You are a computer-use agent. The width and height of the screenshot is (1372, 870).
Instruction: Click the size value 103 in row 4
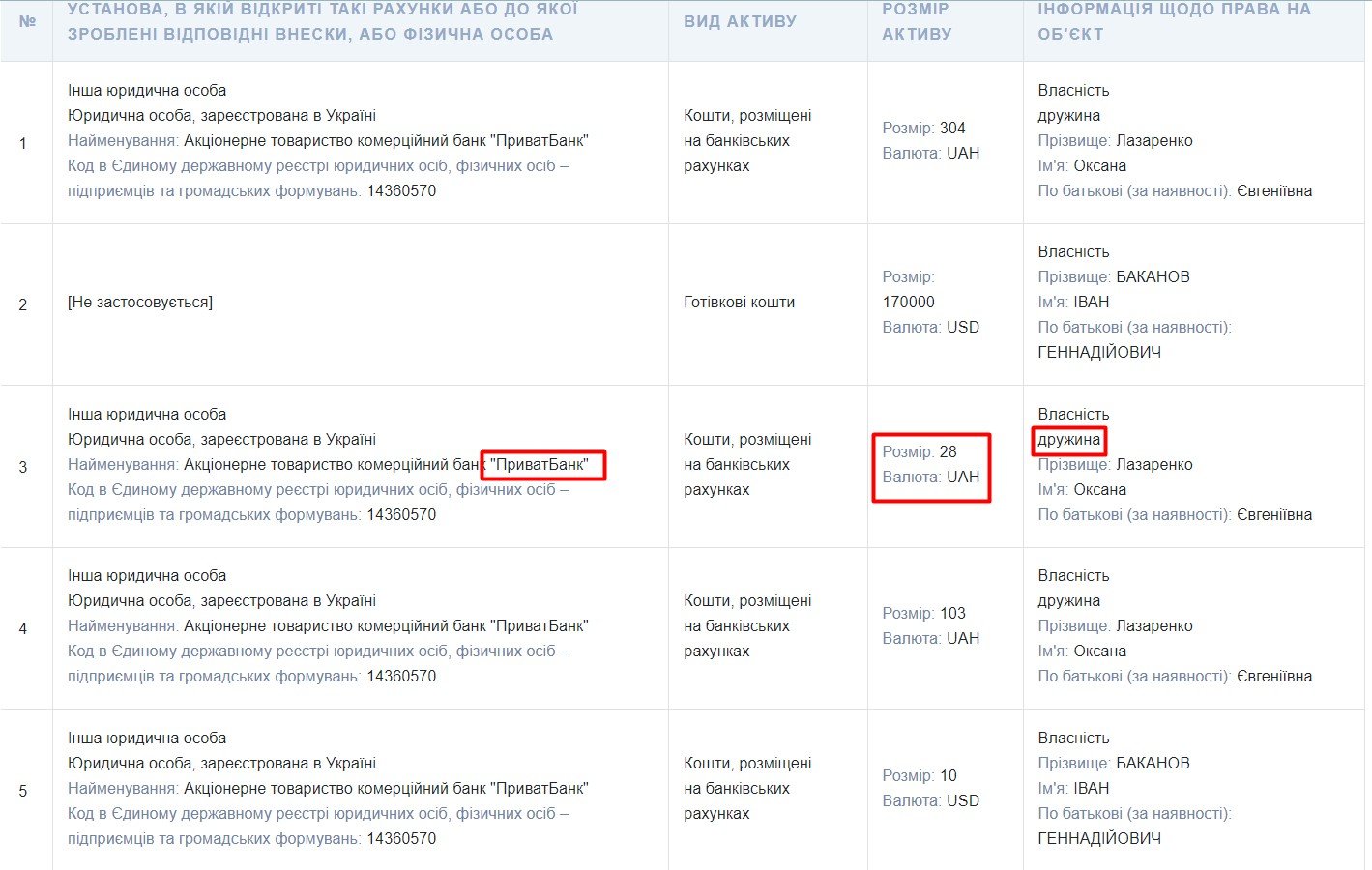pyautogui.click(x=951, y=614)
